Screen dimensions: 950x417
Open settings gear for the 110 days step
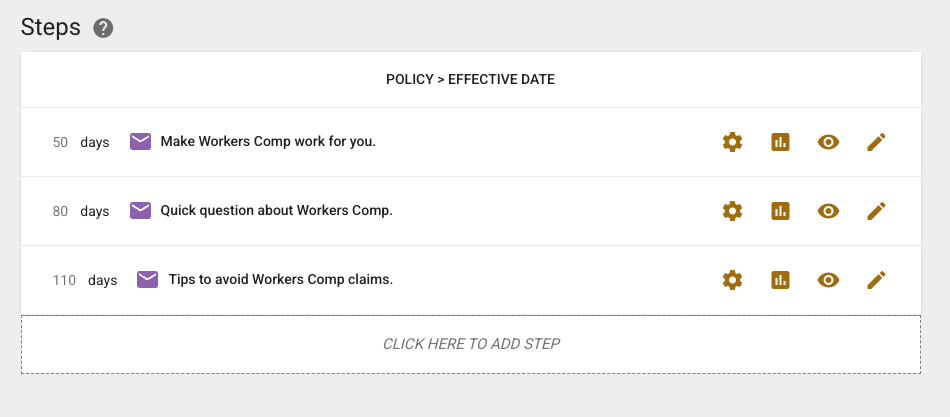pyautogui.click(x=733, y=280)
